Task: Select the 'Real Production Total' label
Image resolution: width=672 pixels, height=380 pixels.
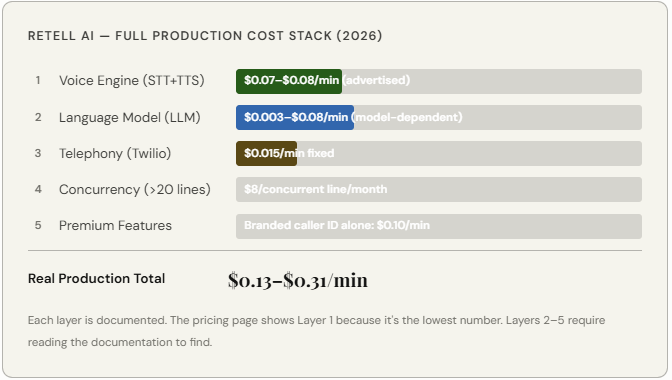Action: 96,278
